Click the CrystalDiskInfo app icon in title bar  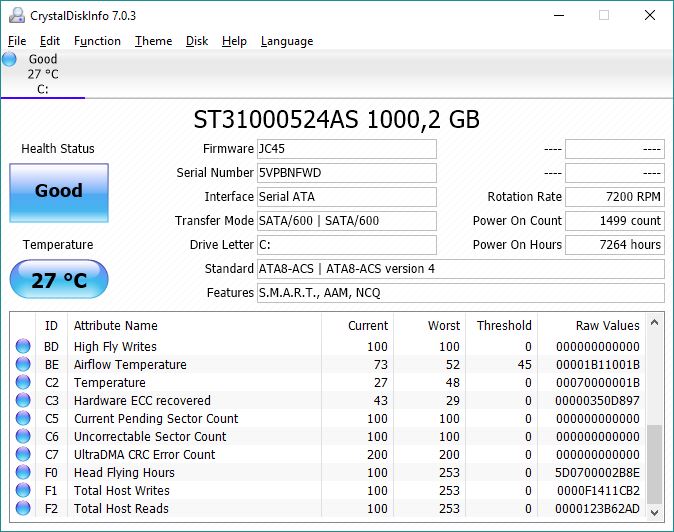(17, 15)
